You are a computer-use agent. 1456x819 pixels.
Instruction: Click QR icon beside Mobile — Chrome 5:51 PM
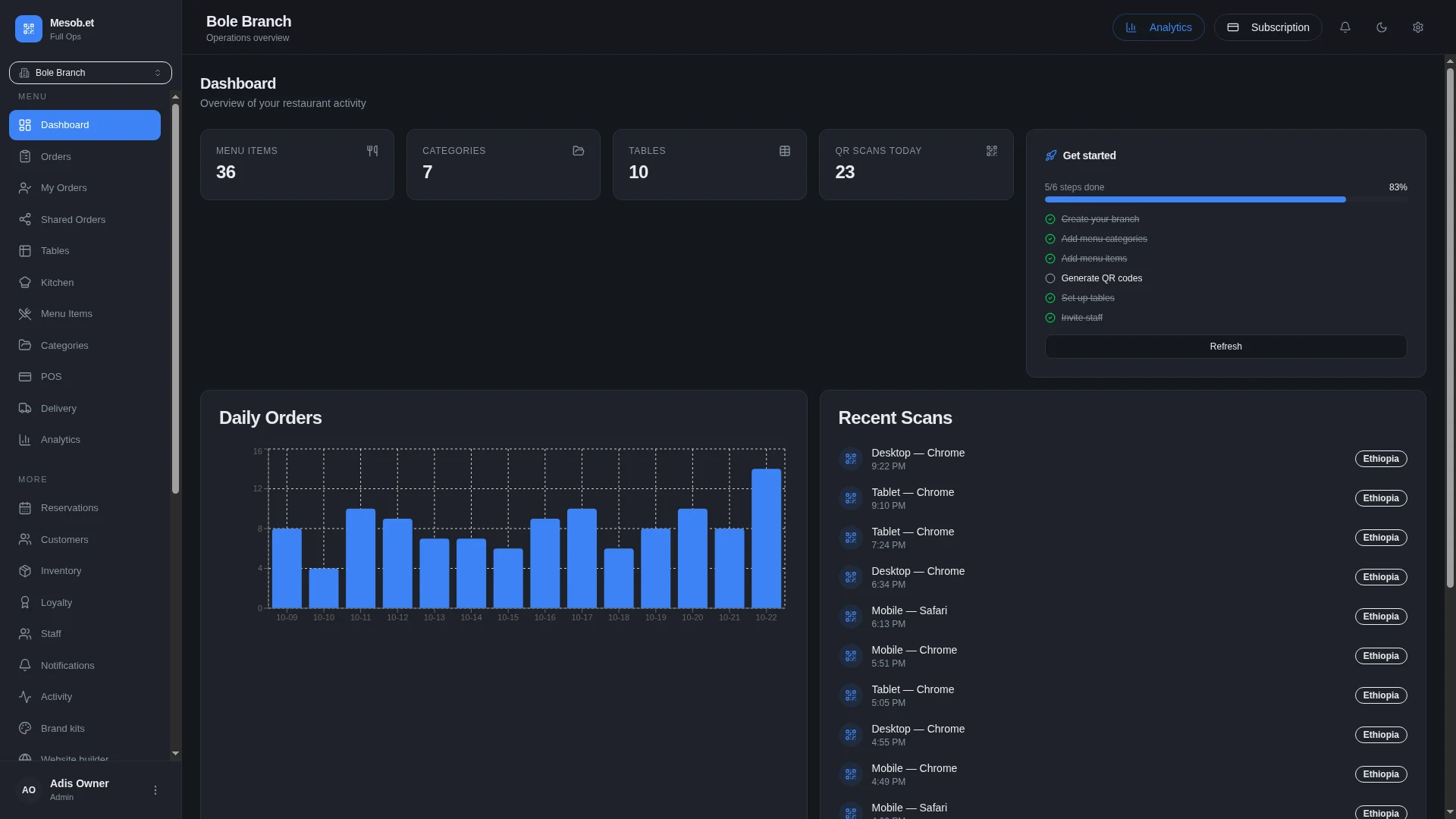tap(851, 656)
